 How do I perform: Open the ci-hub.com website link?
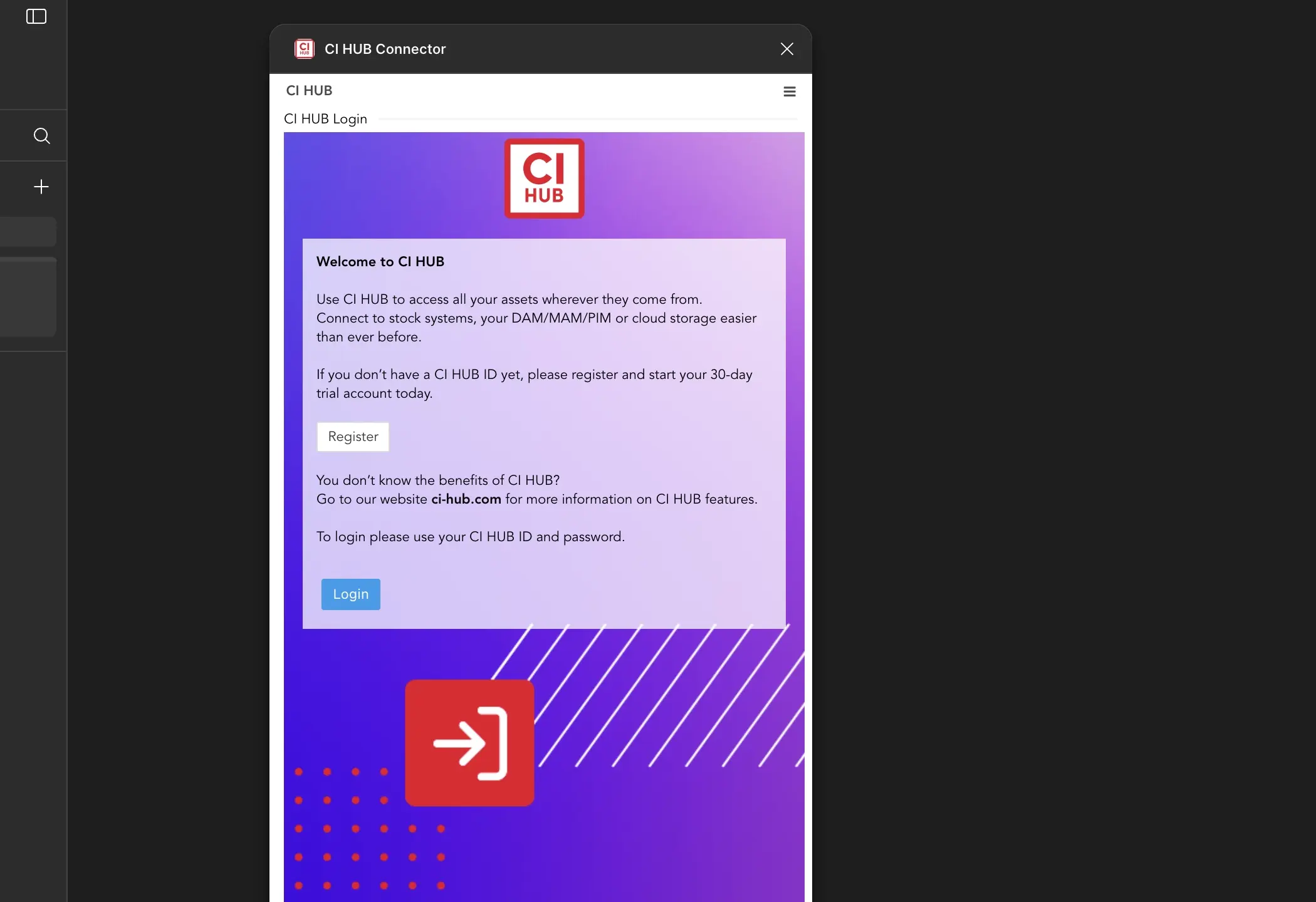[466, 499]
